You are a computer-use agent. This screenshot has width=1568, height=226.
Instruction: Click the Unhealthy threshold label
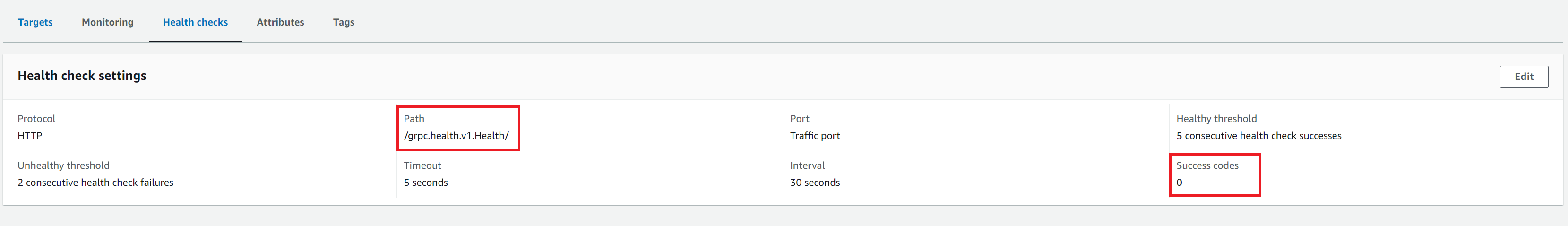(x=63, y=165)
